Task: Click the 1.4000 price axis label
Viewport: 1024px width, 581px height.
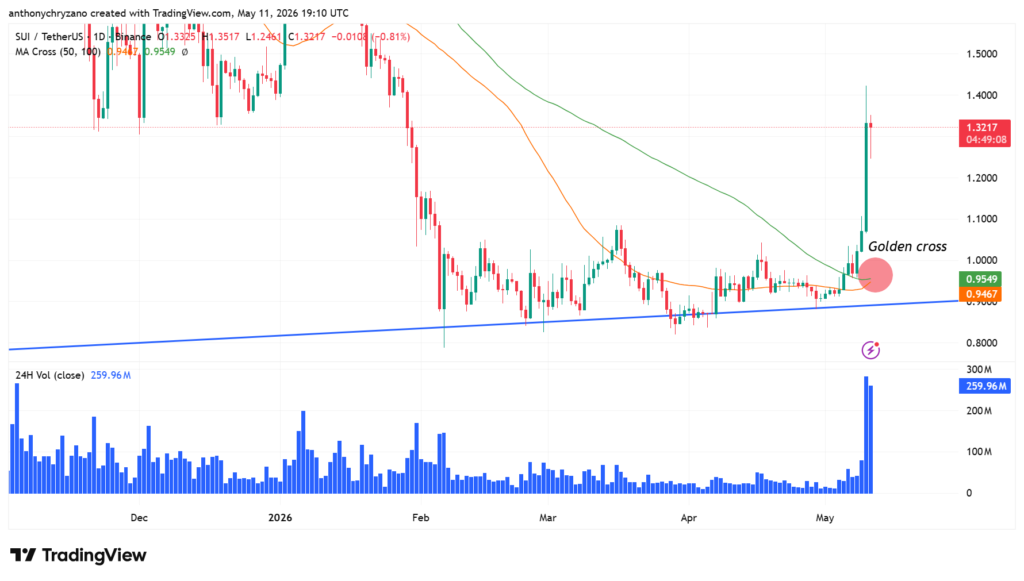Action: click(x=982, y=95)
